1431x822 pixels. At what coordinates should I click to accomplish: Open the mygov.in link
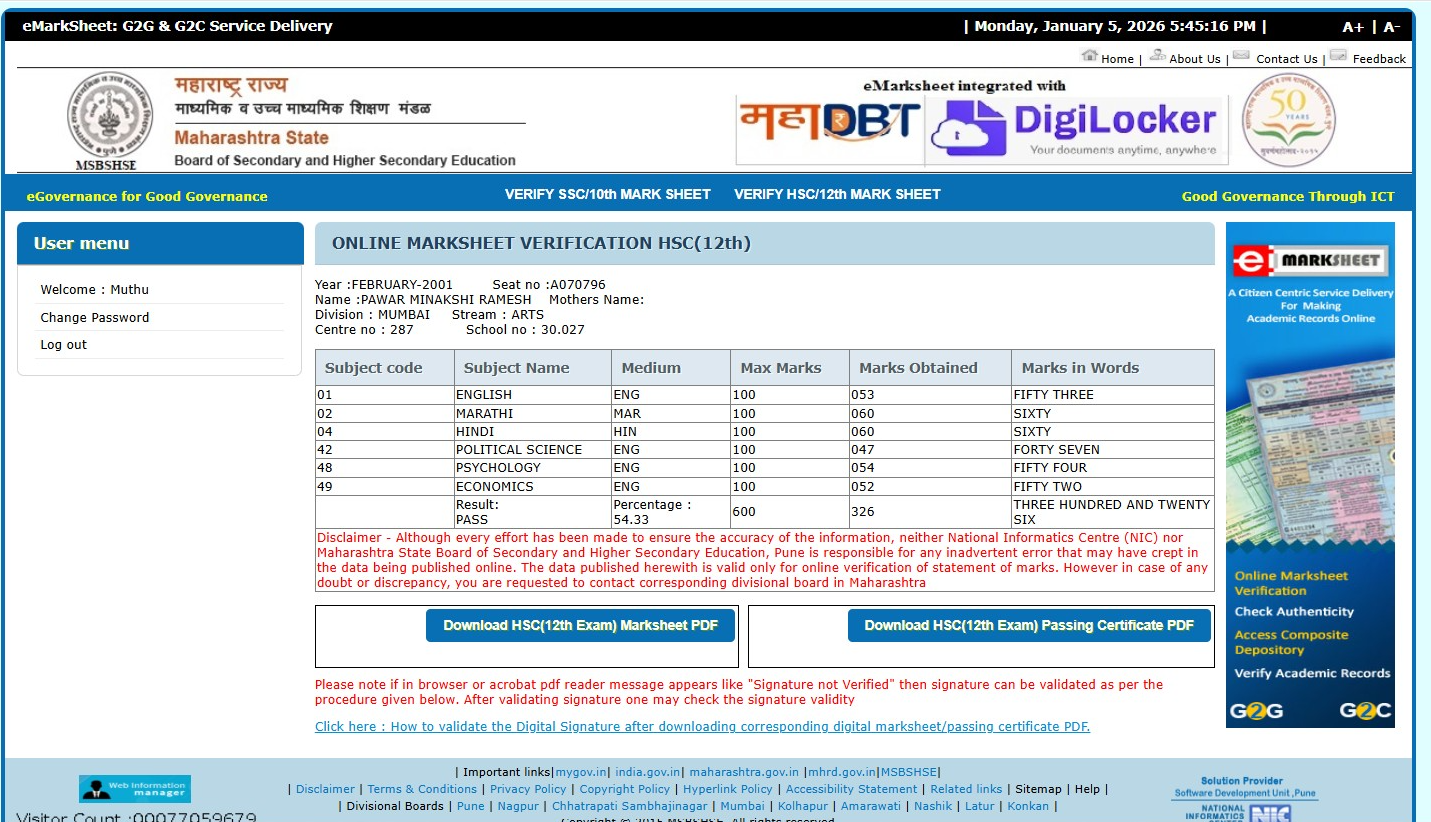(x=581, y=772)
